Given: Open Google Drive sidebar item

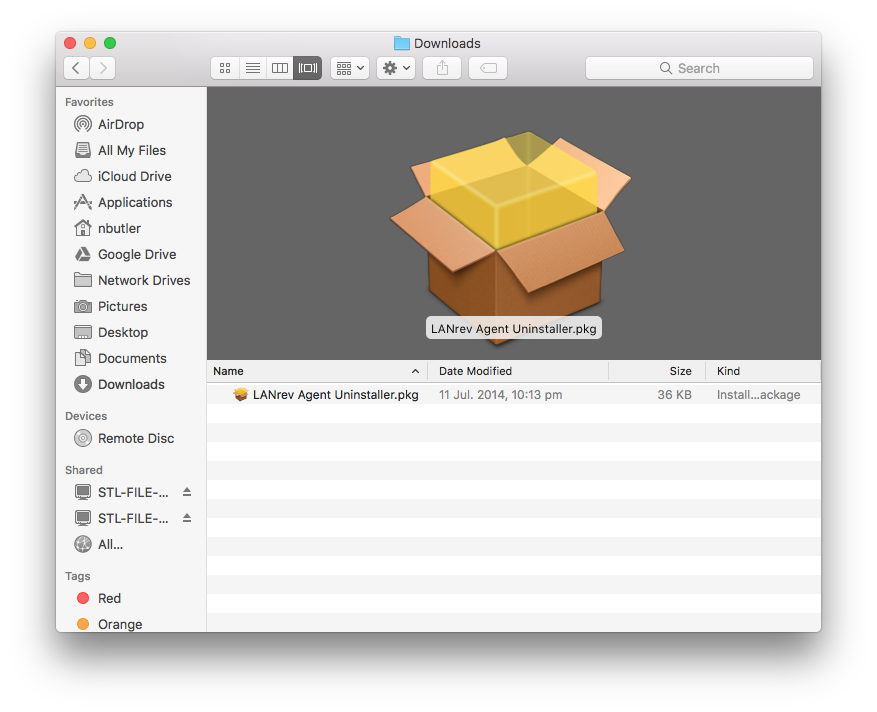Looking at the screenshot, I should 136,254.
